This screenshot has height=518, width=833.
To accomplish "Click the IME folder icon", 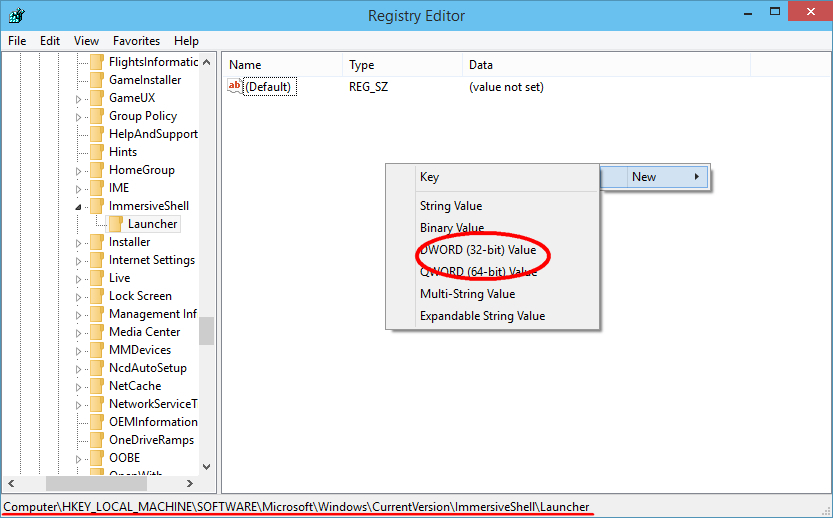I will coord(97,188).
